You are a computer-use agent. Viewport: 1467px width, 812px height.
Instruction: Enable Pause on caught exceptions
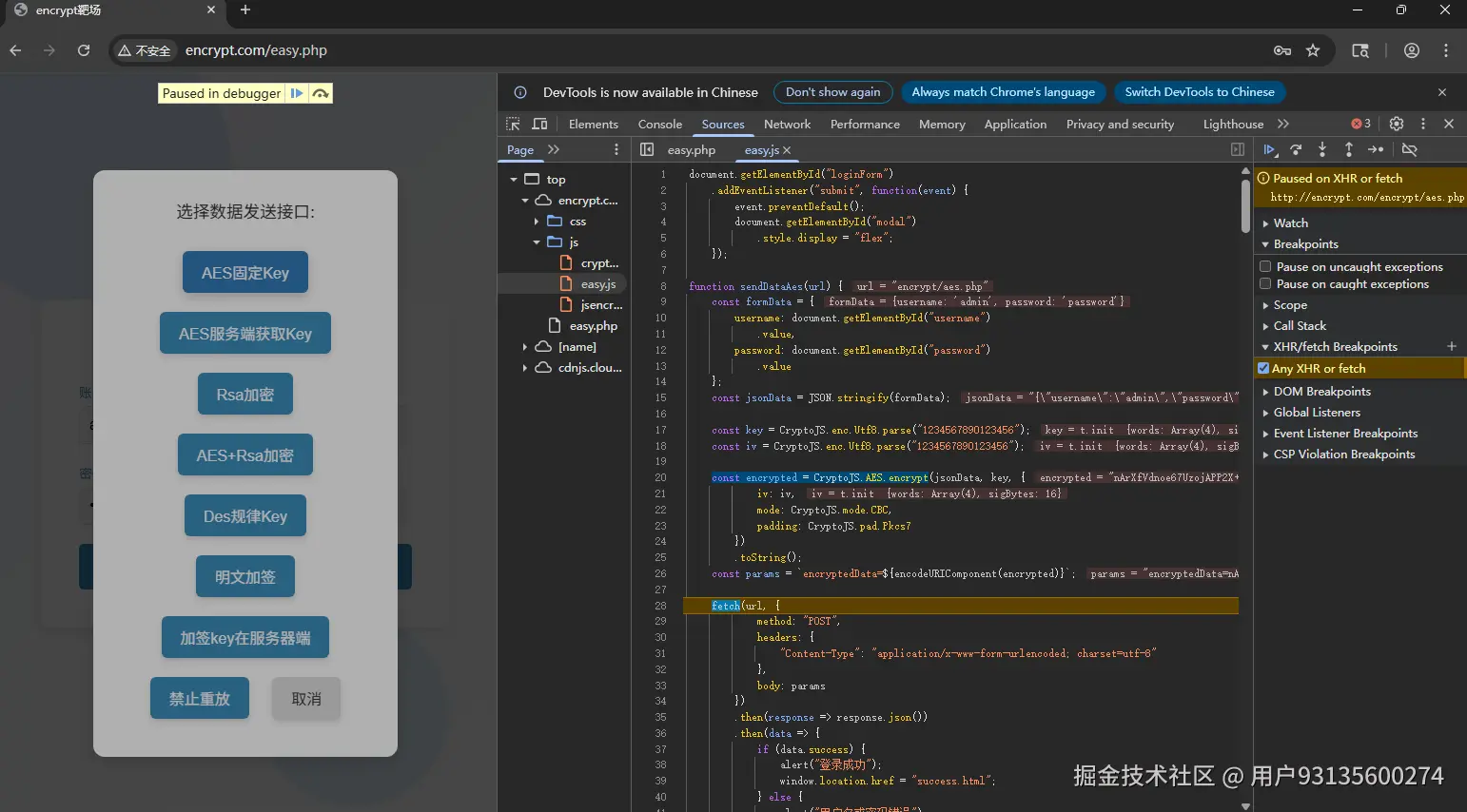coord(1265,284)
